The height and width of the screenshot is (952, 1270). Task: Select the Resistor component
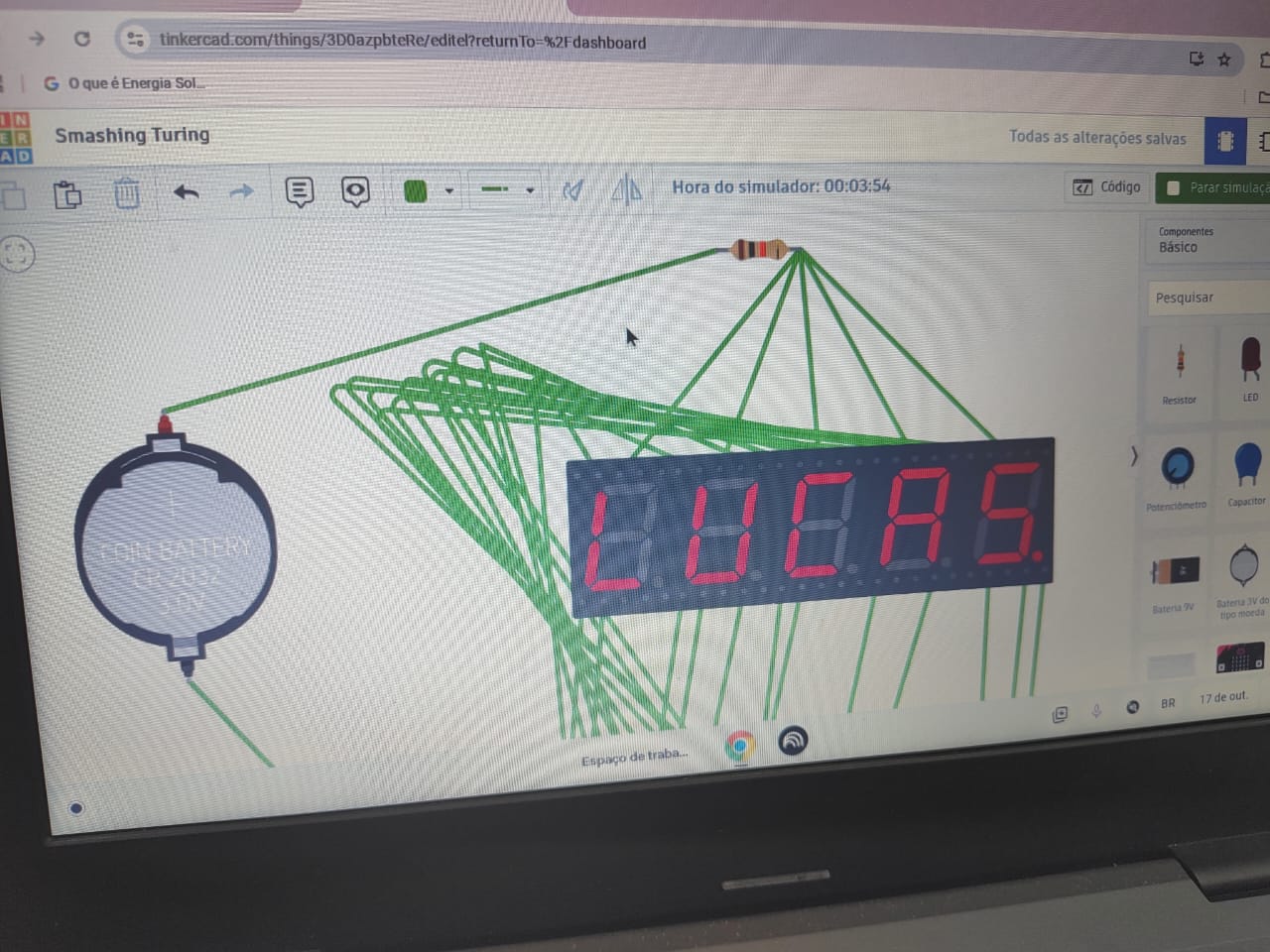[1180, 372]
